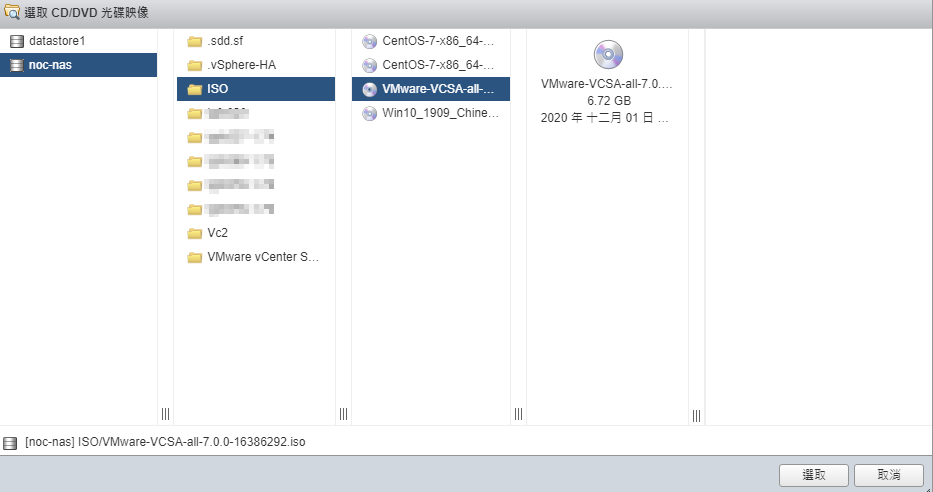Click the Win10_1909_Chine… disc icon
The image size is (933, 492).
click(x=370, y=113)
